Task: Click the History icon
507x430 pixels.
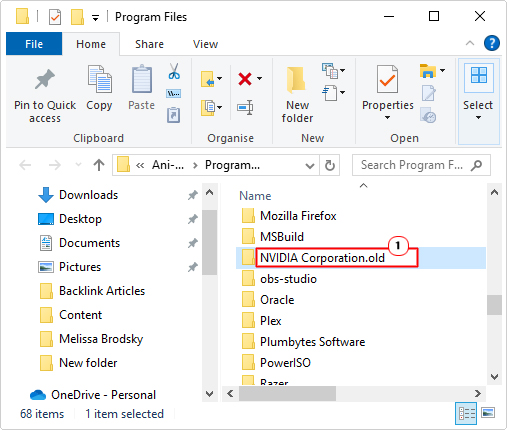Action: 428,115
